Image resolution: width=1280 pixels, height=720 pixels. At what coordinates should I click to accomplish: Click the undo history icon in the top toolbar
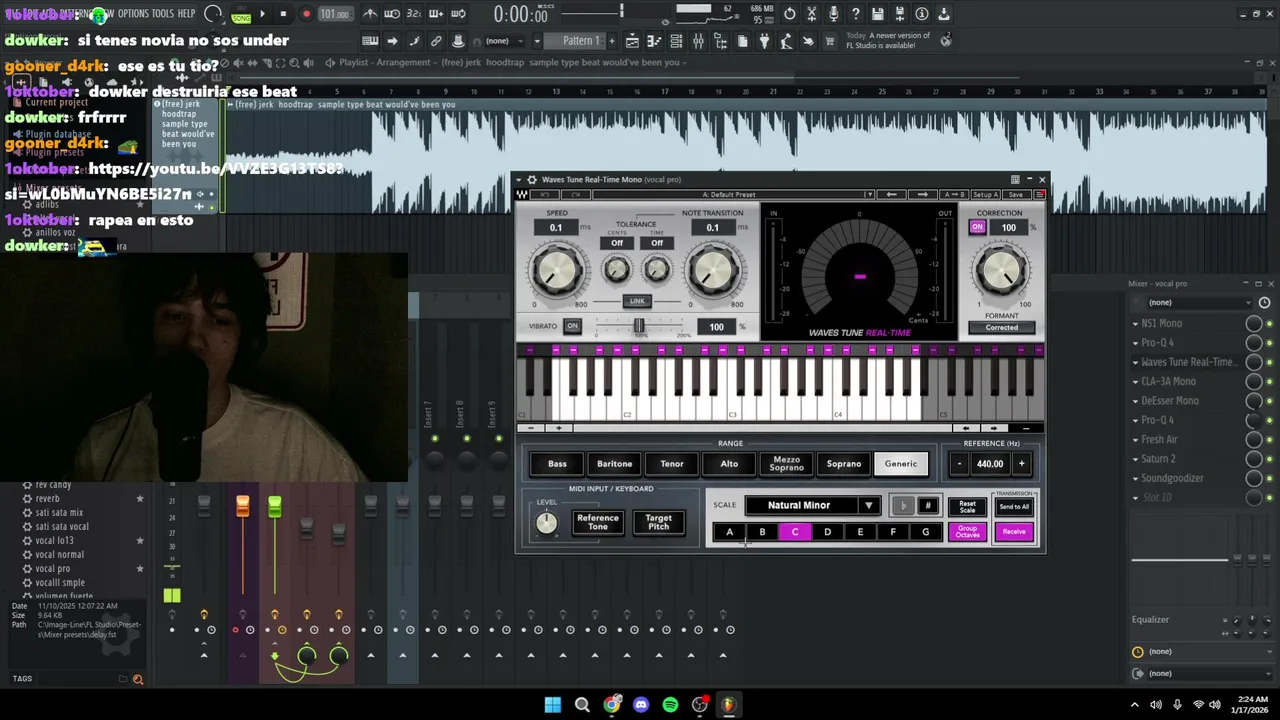coord(790,14)
